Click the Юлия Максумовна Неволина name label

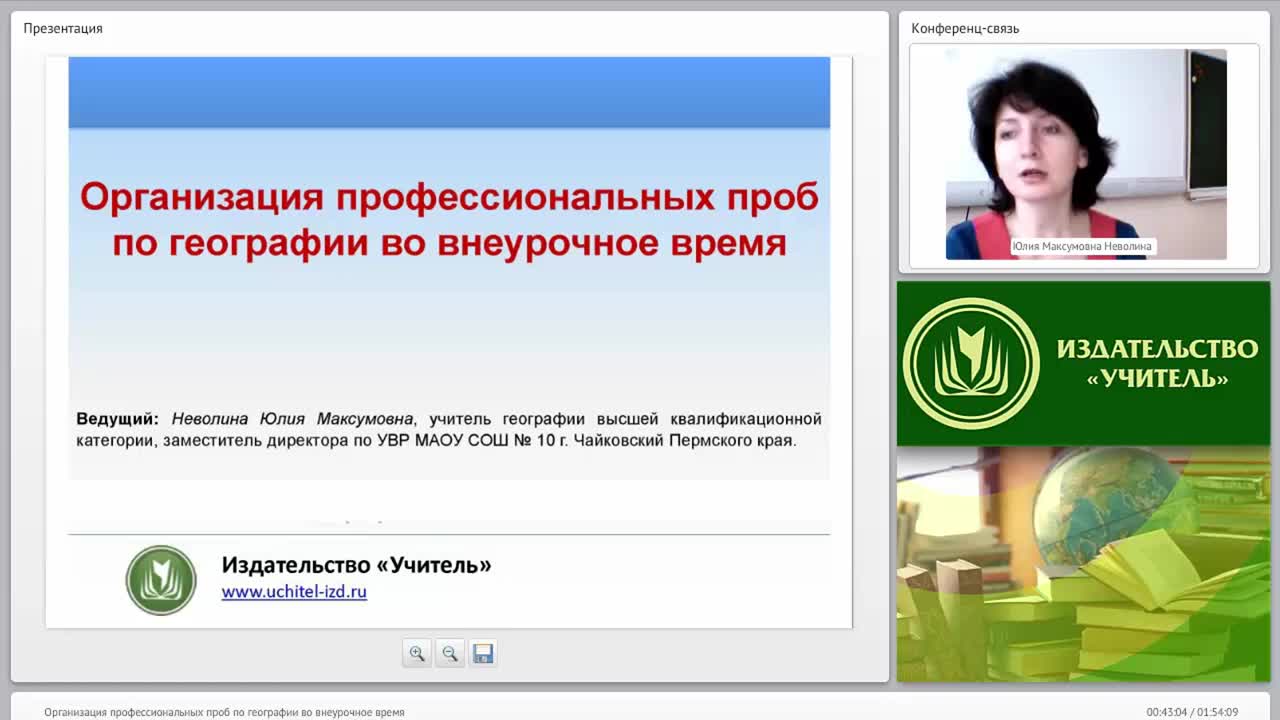[1082, 246]
